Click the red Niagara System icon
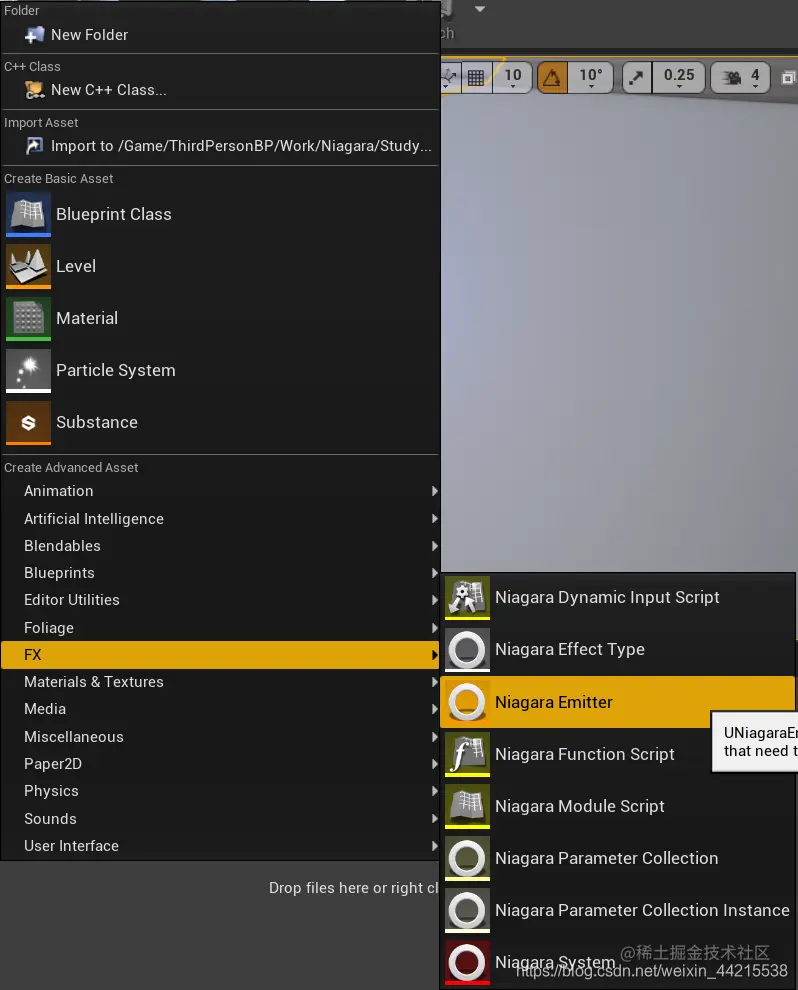Viewport: 798px width, 990px height. coord(467,963)
